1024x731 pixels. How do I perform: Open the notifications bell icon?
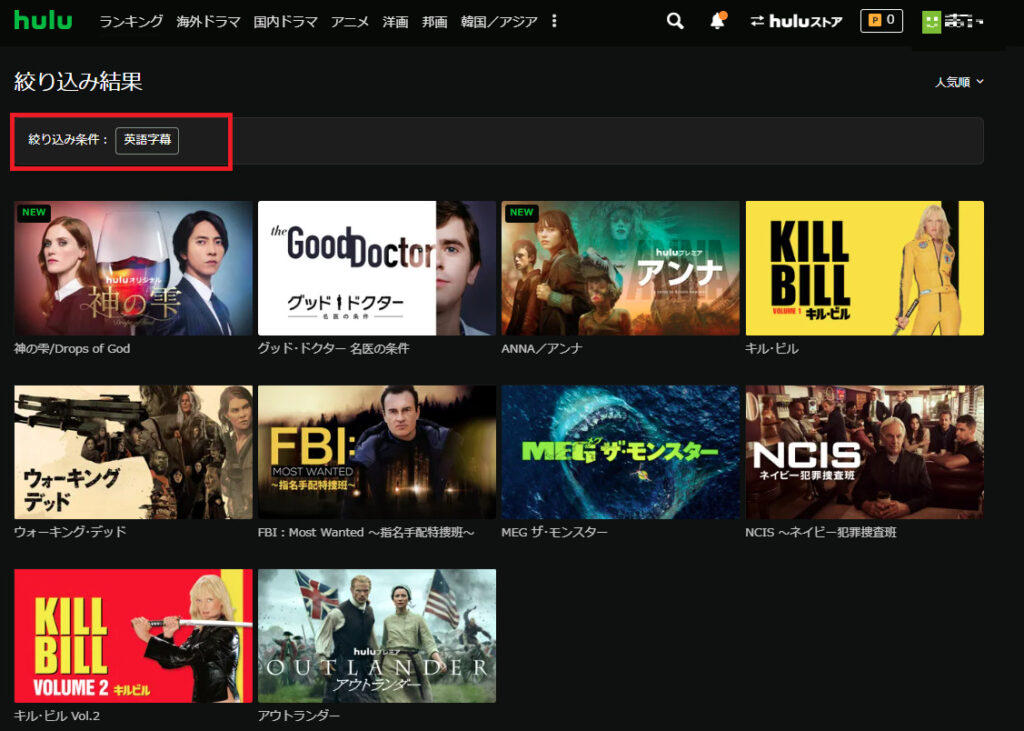[x=718, y=21]
